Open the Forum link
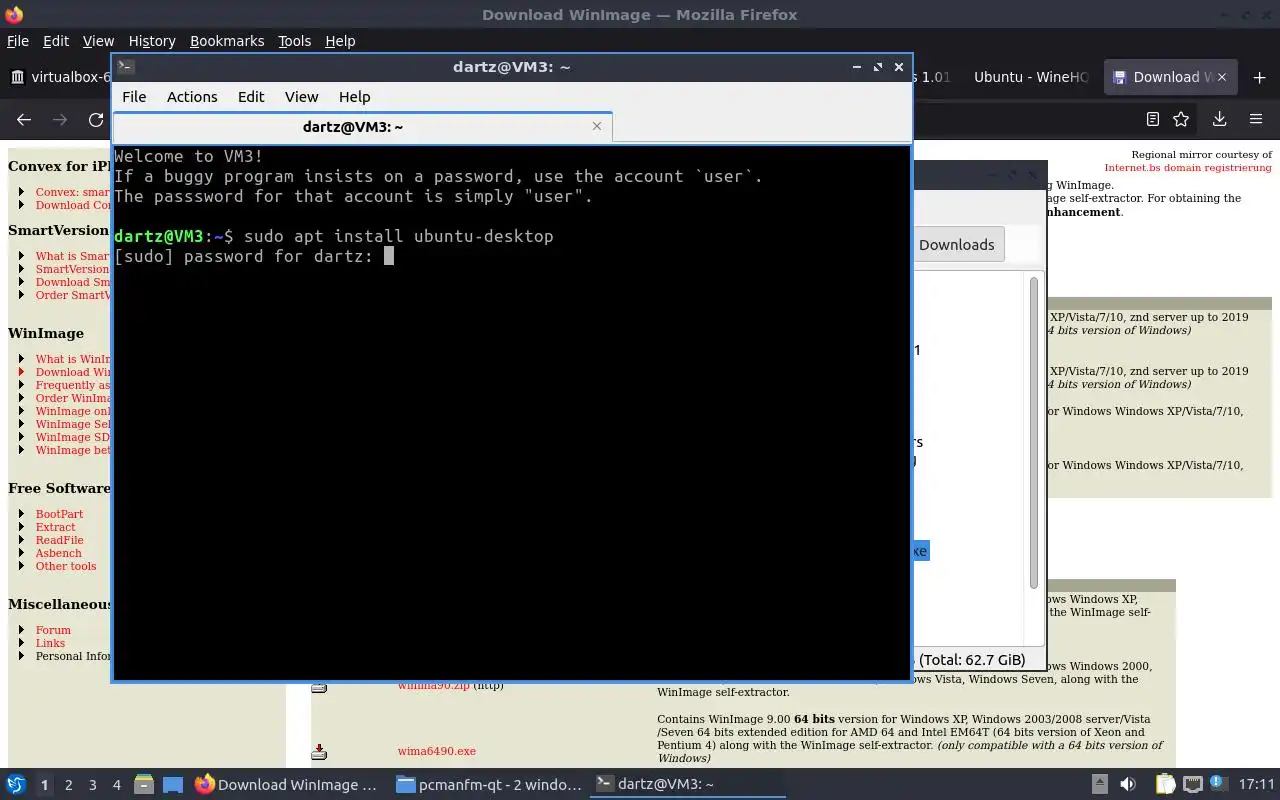The width and height of the screenshot is (1280, 800). coord(53,630)
